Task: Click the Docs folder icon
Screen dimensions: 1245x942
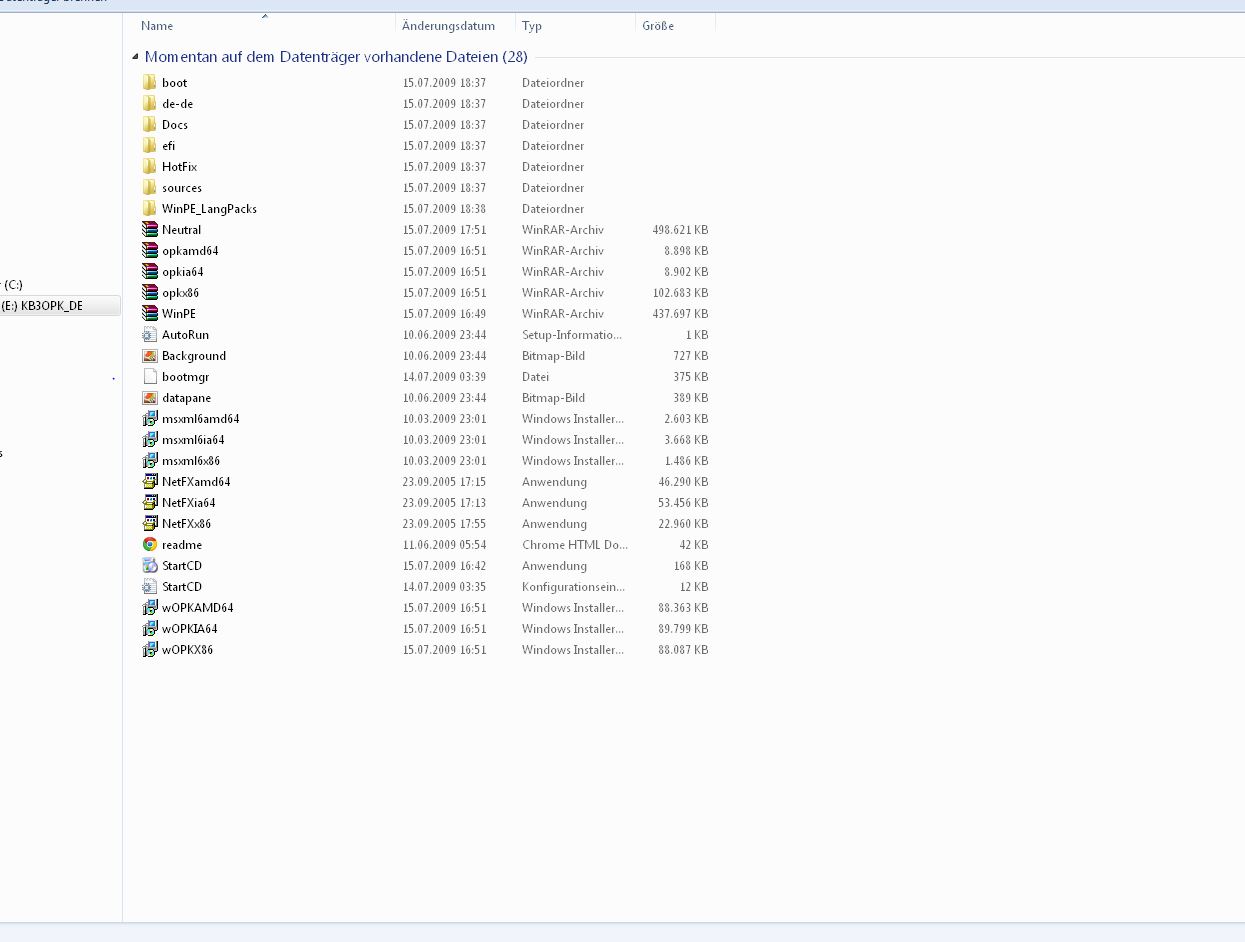Action: coord(150,125)
